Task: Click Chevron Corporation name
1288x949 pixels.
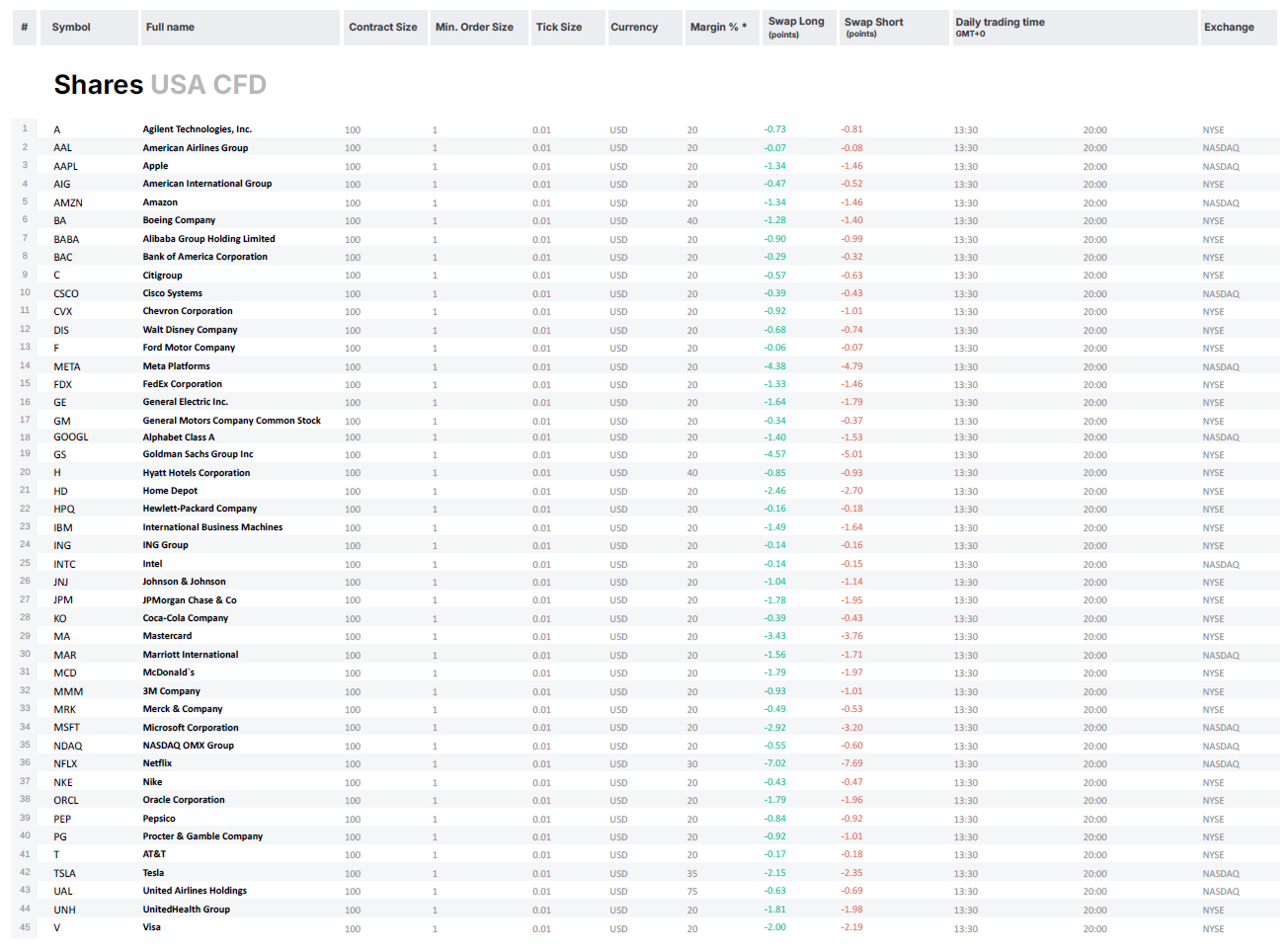Action: (x=188, y=311)
